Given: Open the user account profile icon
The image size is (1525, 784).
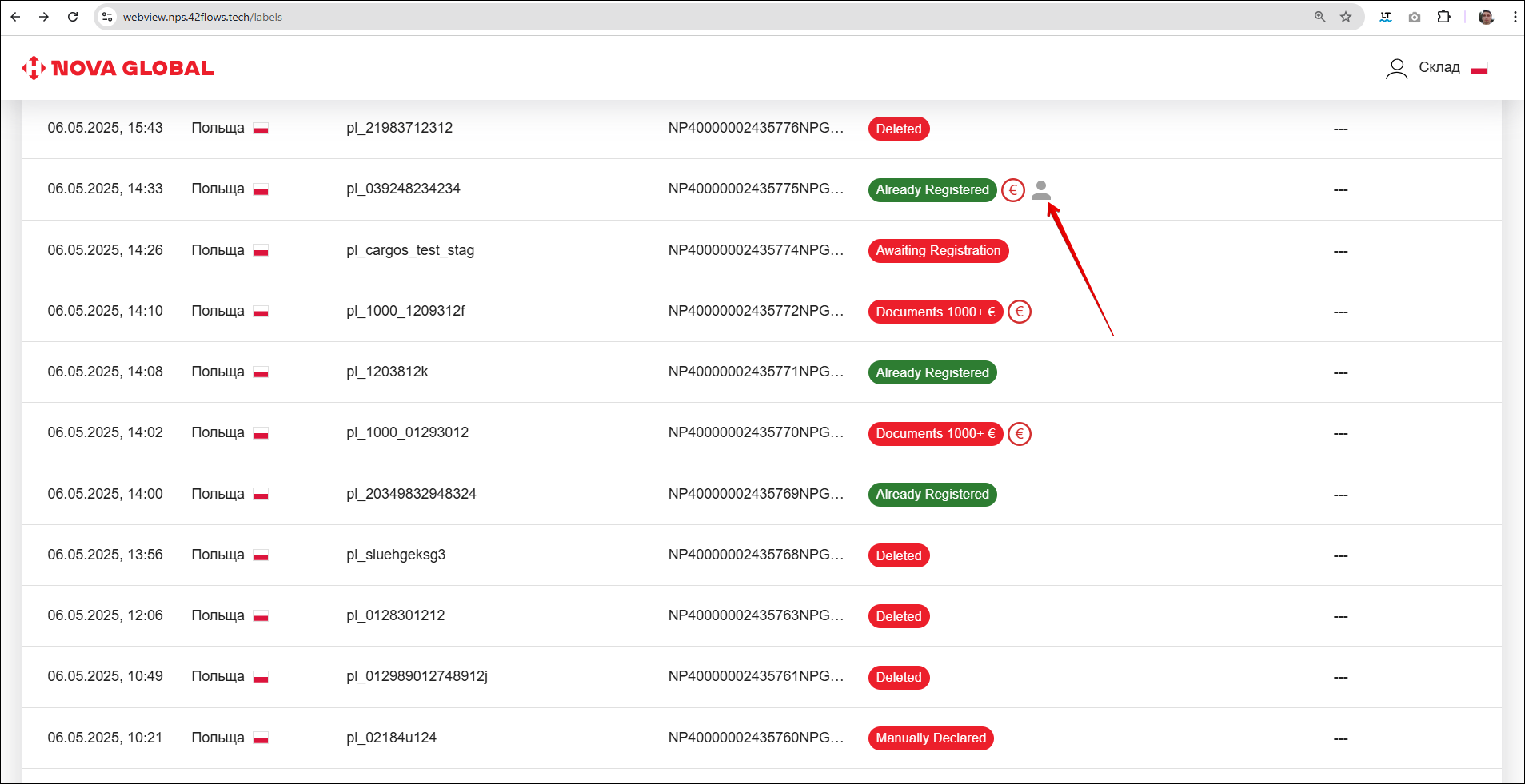Looking at the screenshot, I should [x=1396, y=69].
